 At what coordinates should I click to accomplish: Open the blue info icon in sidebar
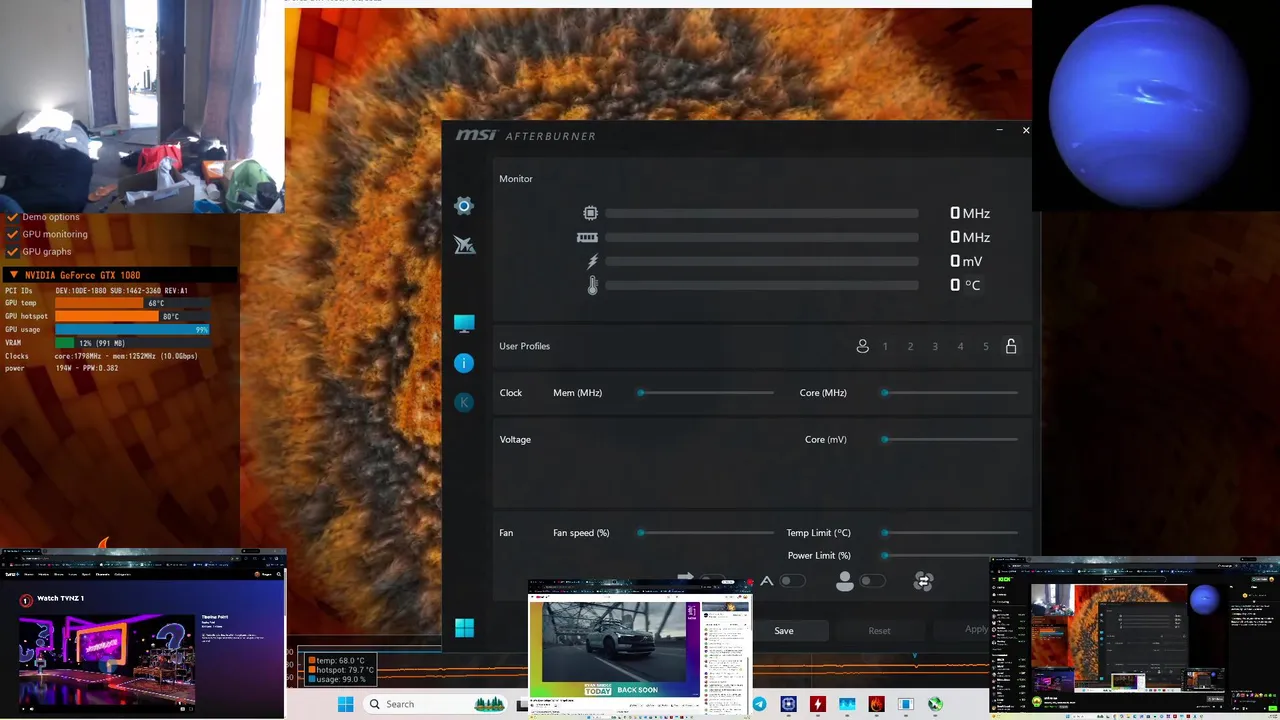click(x=464, y=363)
